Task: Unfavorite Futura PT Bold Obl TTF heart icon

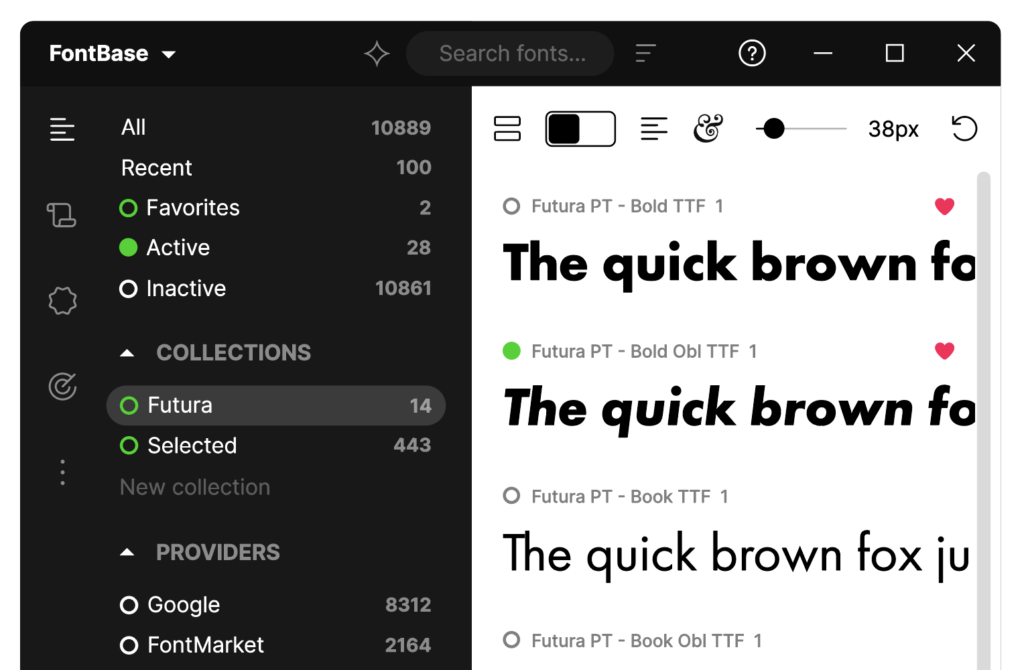Action: 944,351
